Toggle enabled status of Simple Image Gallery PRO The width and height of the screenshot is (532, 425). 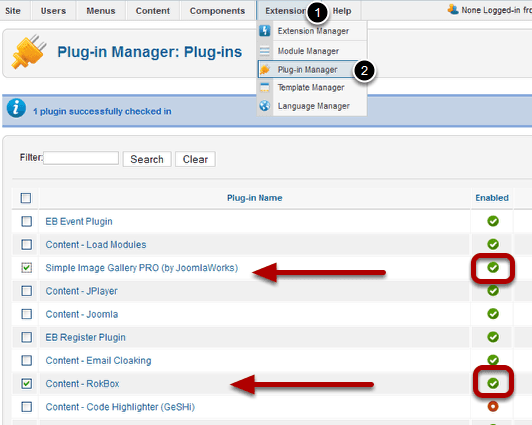click(x=493, y=268)
